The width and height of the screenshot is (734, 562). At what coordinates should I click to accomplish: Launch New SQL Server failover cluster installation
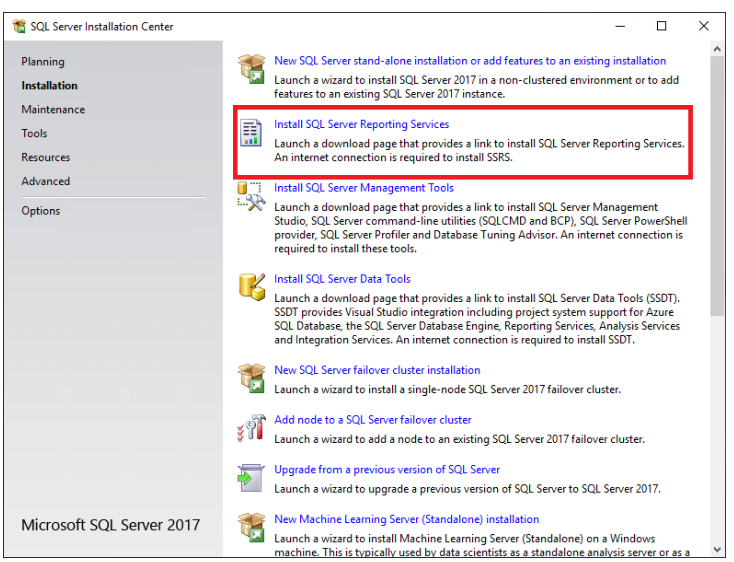pyautogui.click(x=377, y=370)
